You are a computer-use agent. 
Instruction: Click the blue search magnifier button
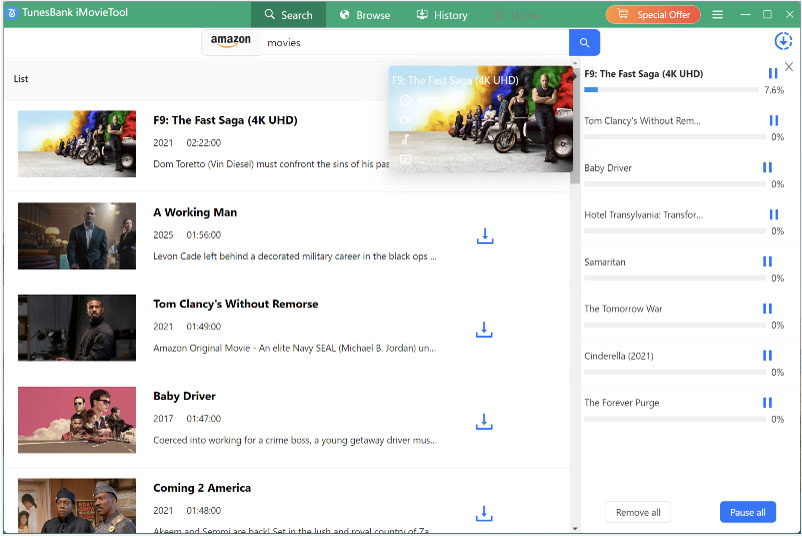pyautogui.click(x=584, y=42)
